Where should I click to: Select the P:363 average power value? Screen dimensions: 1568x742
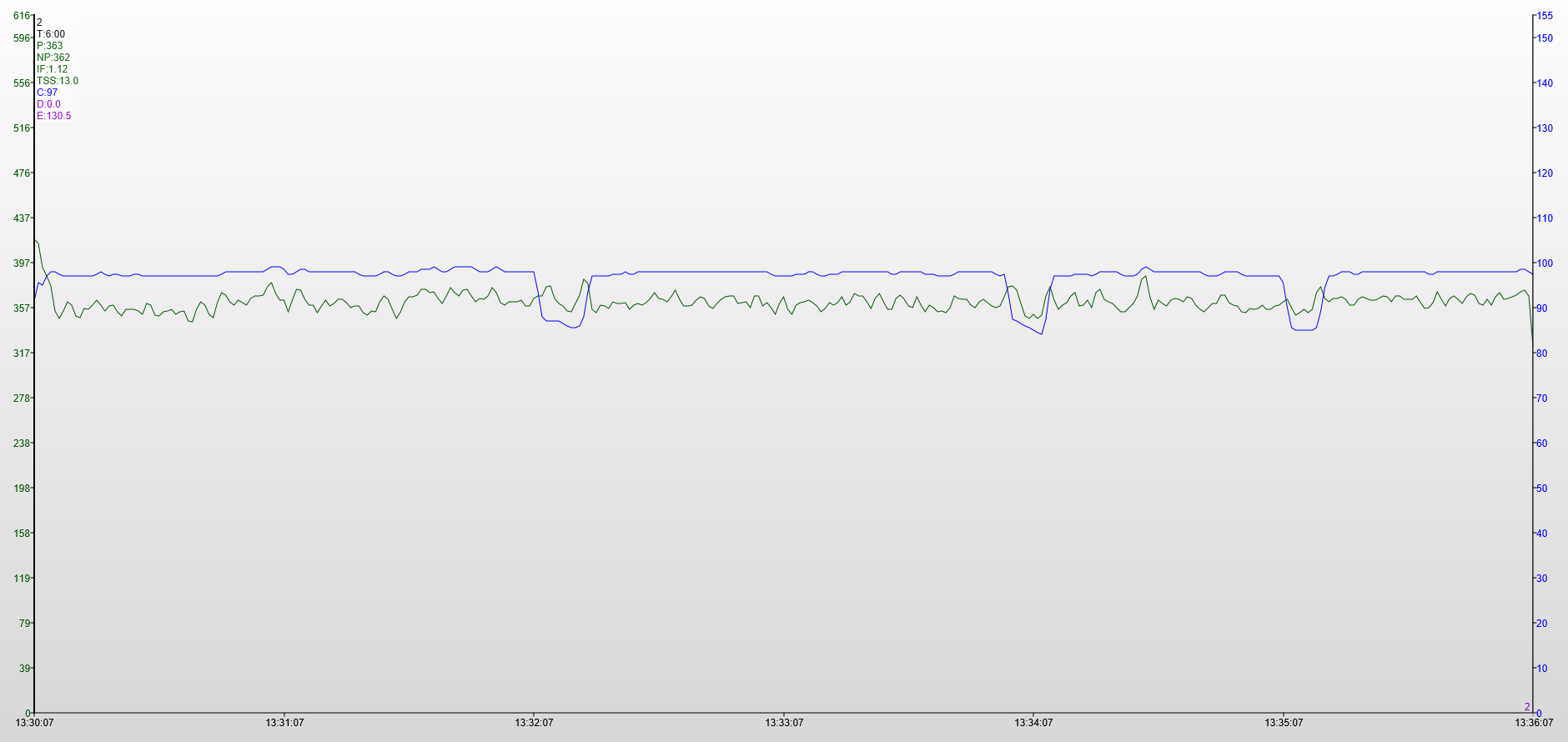tap(50, 46)
